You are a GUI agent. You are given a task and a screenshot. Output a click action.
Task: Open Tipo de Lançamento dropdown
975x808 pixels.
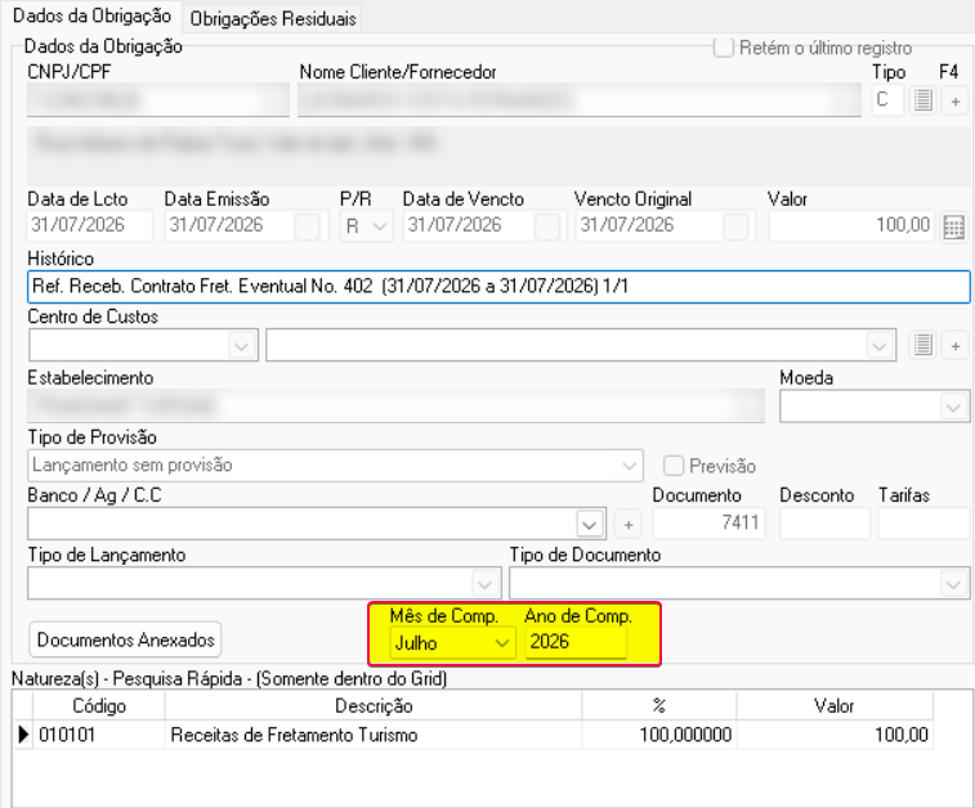click(x=485, y=584)
